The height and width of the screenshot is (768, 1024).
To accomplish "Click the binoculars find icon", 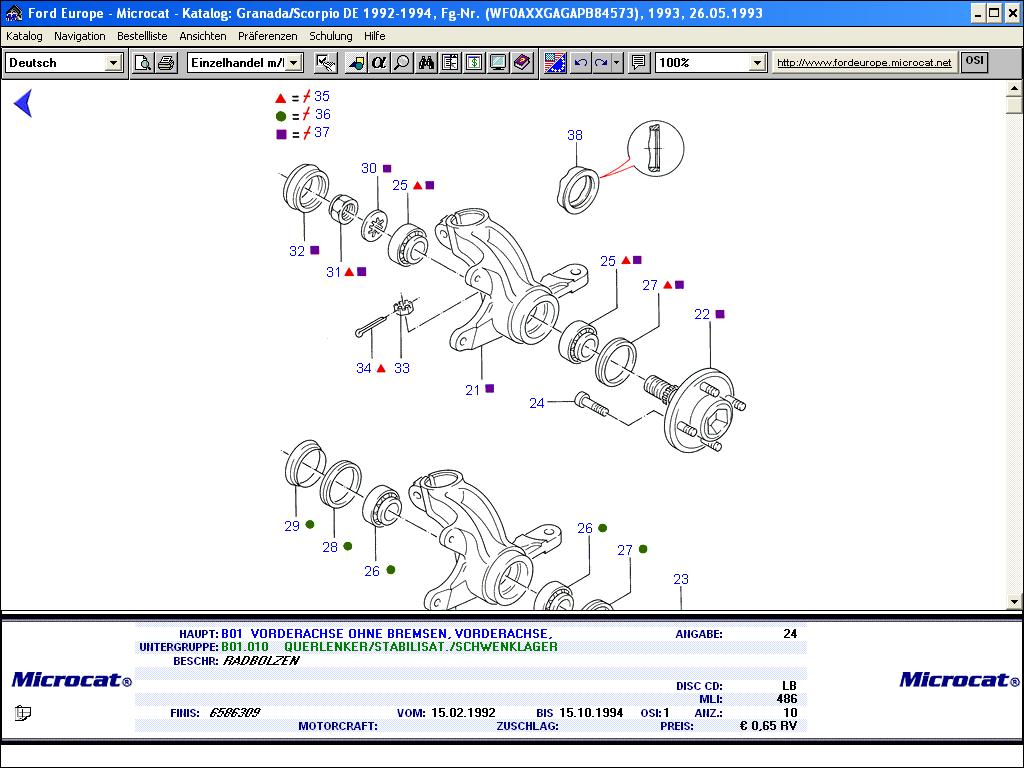I will (426, 63).
